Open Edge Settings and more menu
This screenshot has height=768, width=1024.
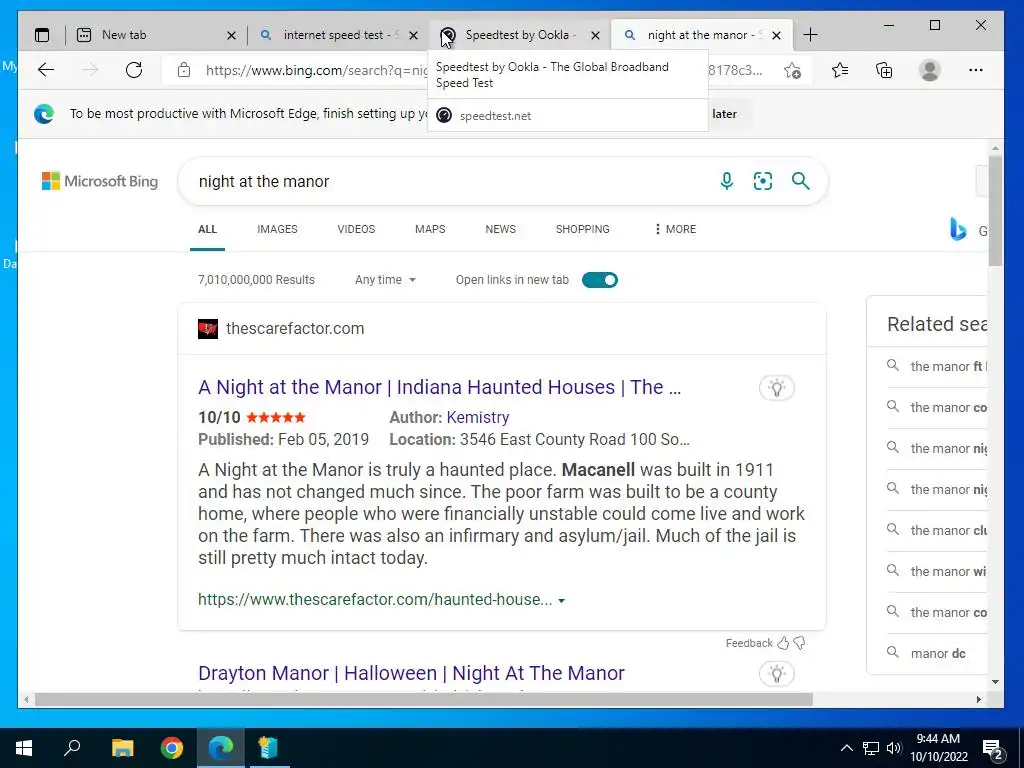point(976,70)
